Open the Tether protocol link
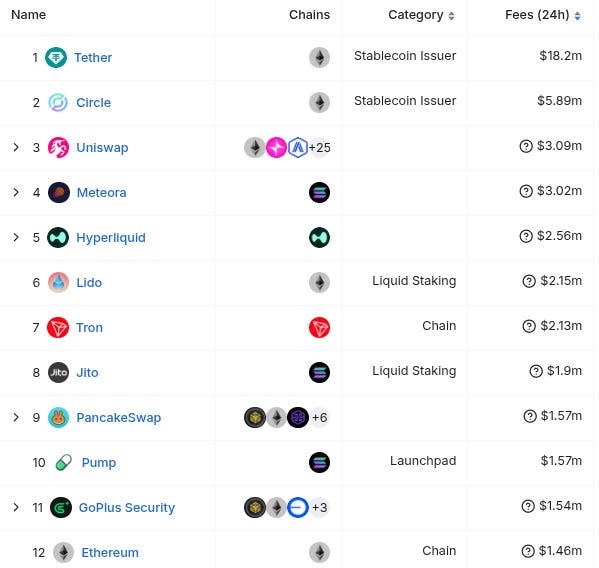599x568 pixels. point(93,58)
